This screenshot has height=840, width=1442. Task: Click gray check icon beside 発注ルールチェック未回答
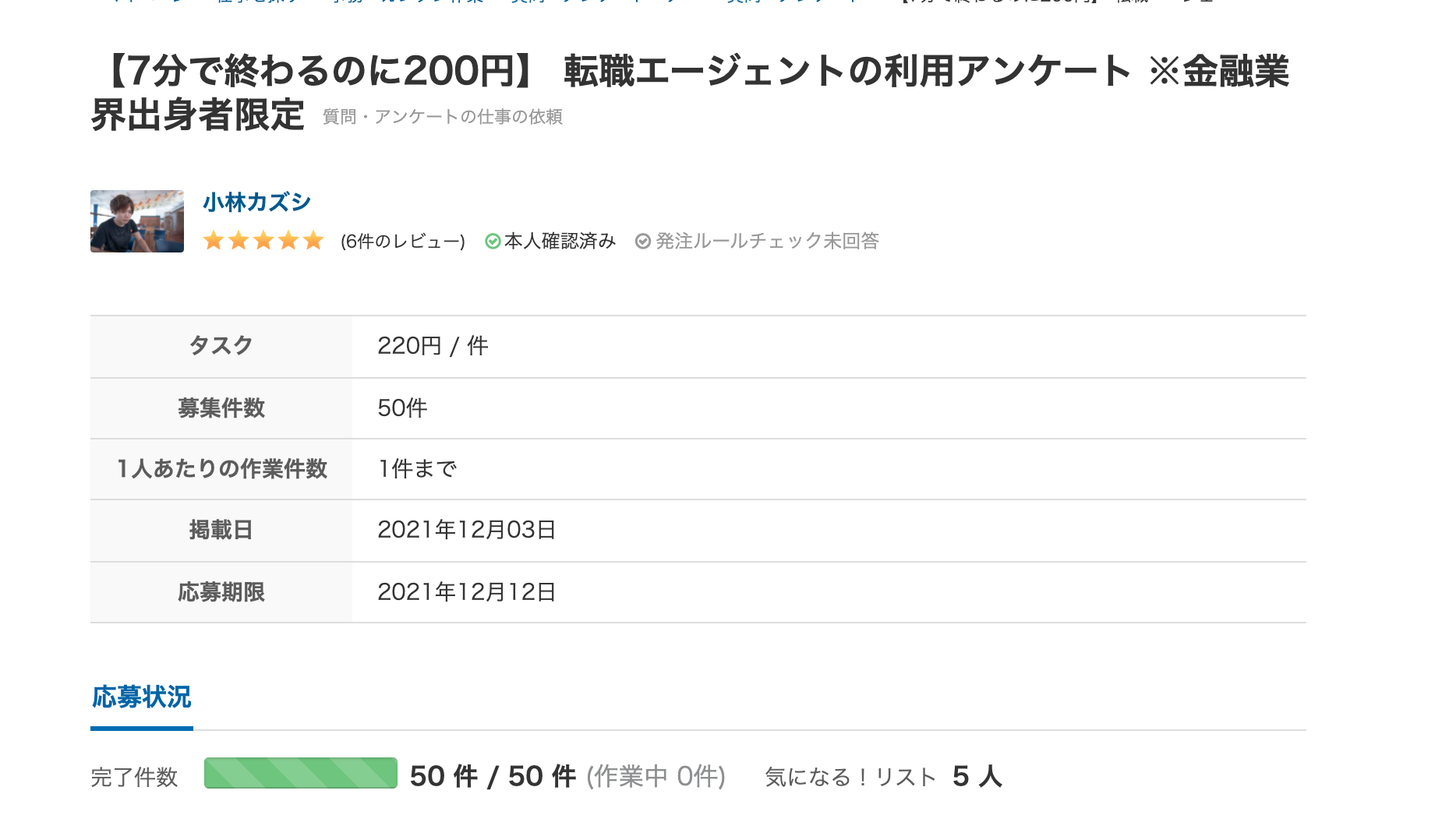click(x=643, y=242)
